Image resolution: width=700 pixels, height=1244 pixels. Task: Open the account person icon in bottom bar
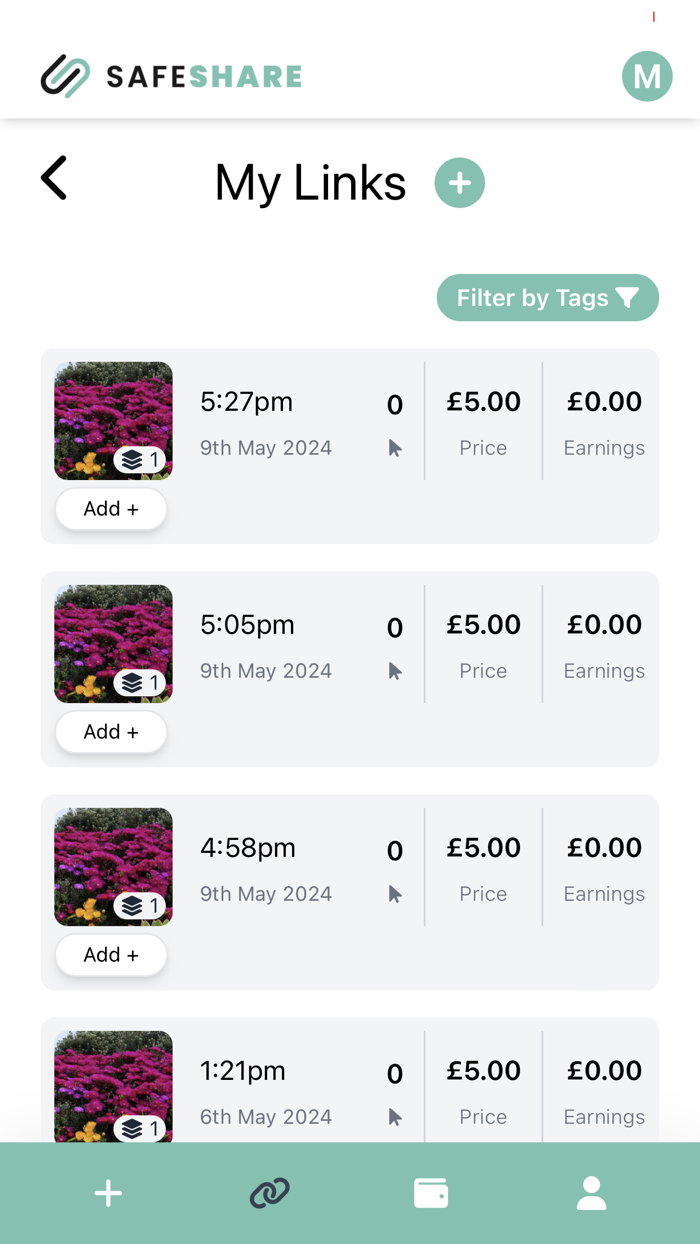(x=591, y=1193)
